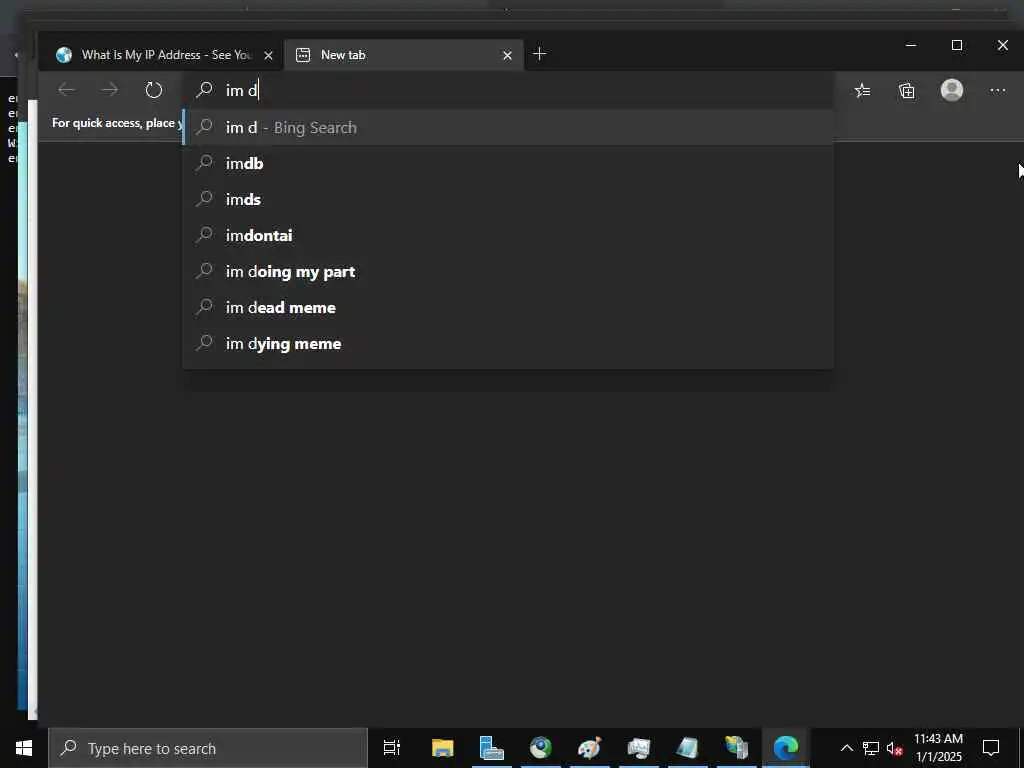Click the muted volume tray icon
The width and height of the screenshot is (1024, 768).
[895, 748]
